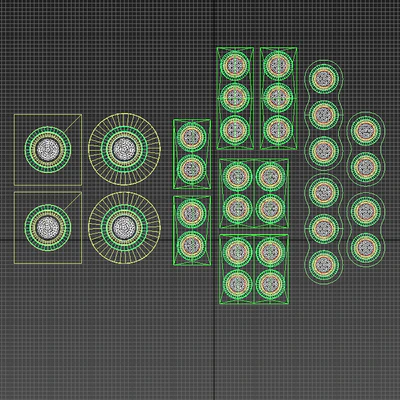Select the upper two-lamp rounded-outline fixture
Image resolution: width=400 pixels, height=400 pixels.
[366, 149]
